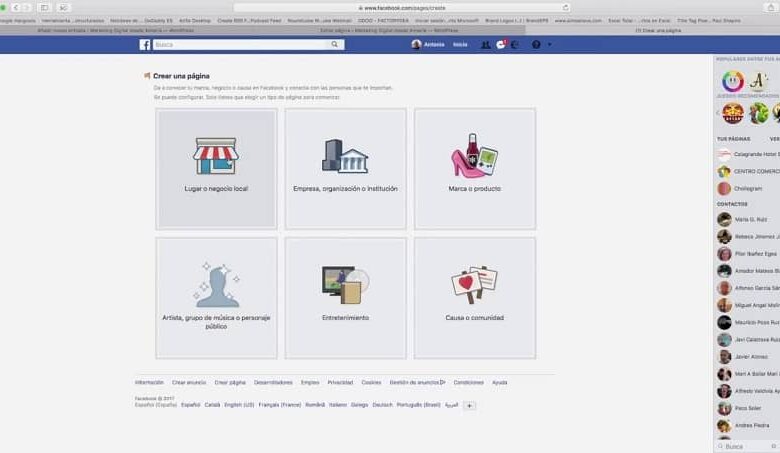Viewport: 780px width, 453px height.
Task: Select Entretenimiento page type tile
Action: tap(346, 298)
